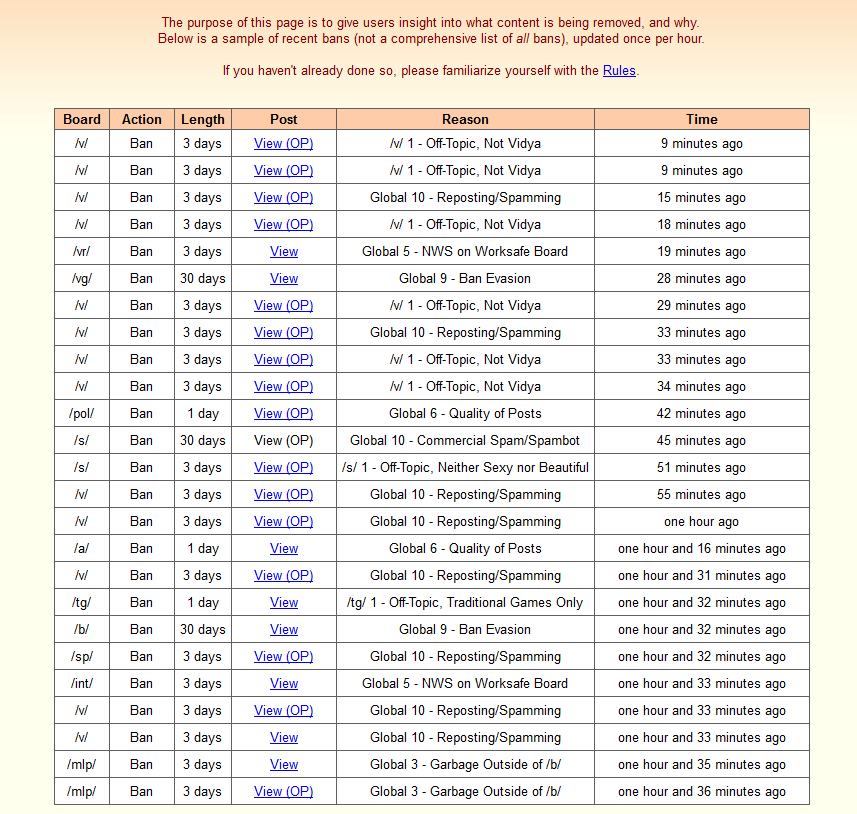Click View (OP) for /v/ ban 18 minutes ago
The image size is (857, 814).
point(283,225)
